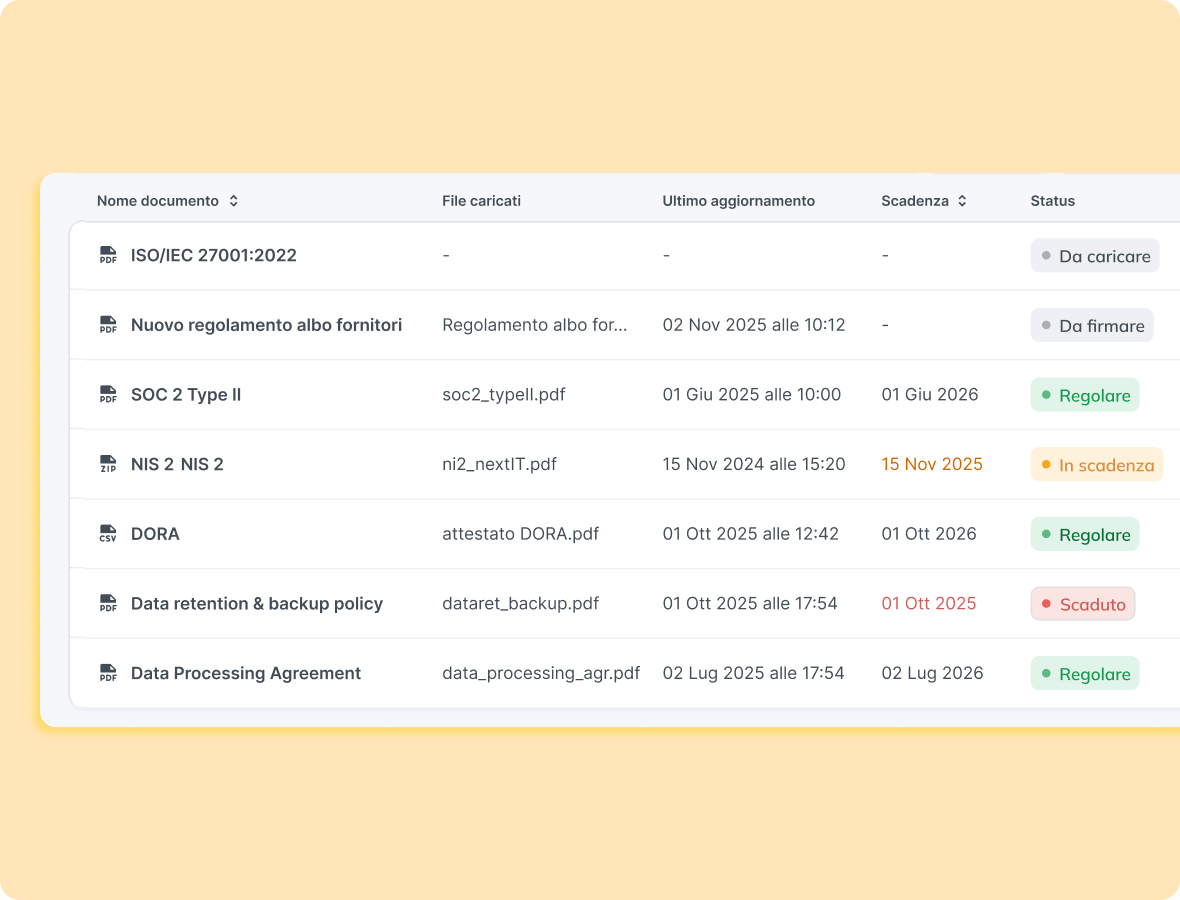Click the CSV file icon beside DORA
The height and width of the screenshot is (900, 1180).
[108, 534]
